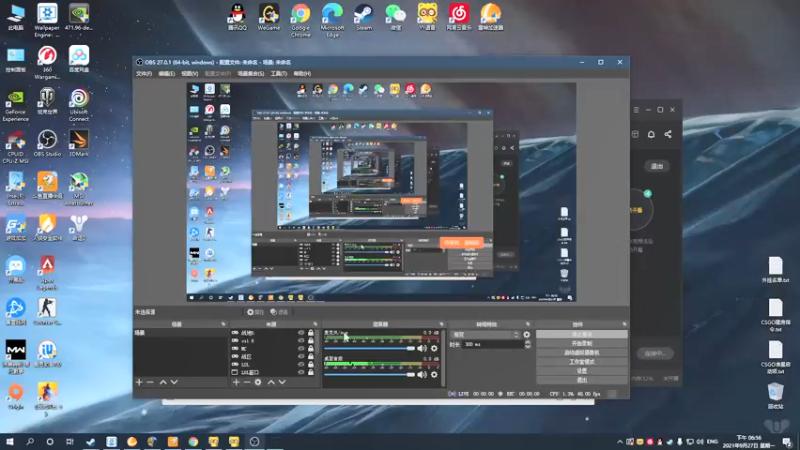Remove selected scene with the minus icon
The height and width of the screenshot is (450, 800).
(150, 382)
